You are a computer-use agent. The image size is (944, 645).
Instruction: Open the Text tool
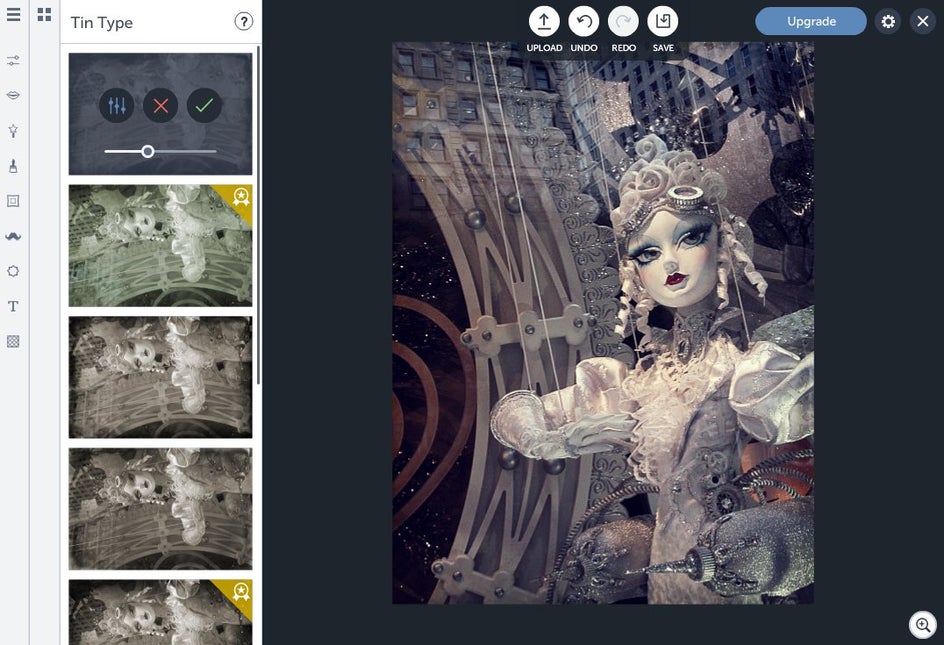[13, 306]
